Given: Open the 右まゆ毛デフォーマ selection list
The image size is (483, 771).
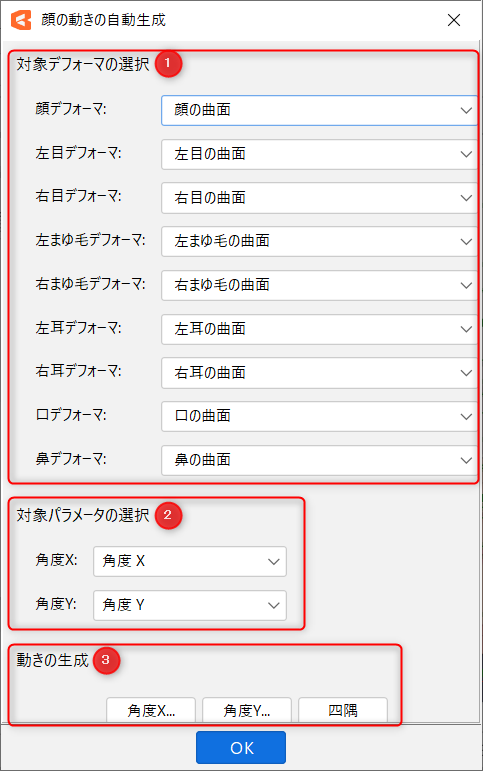Looking at the screenshot, I should [x=319, y=285].
